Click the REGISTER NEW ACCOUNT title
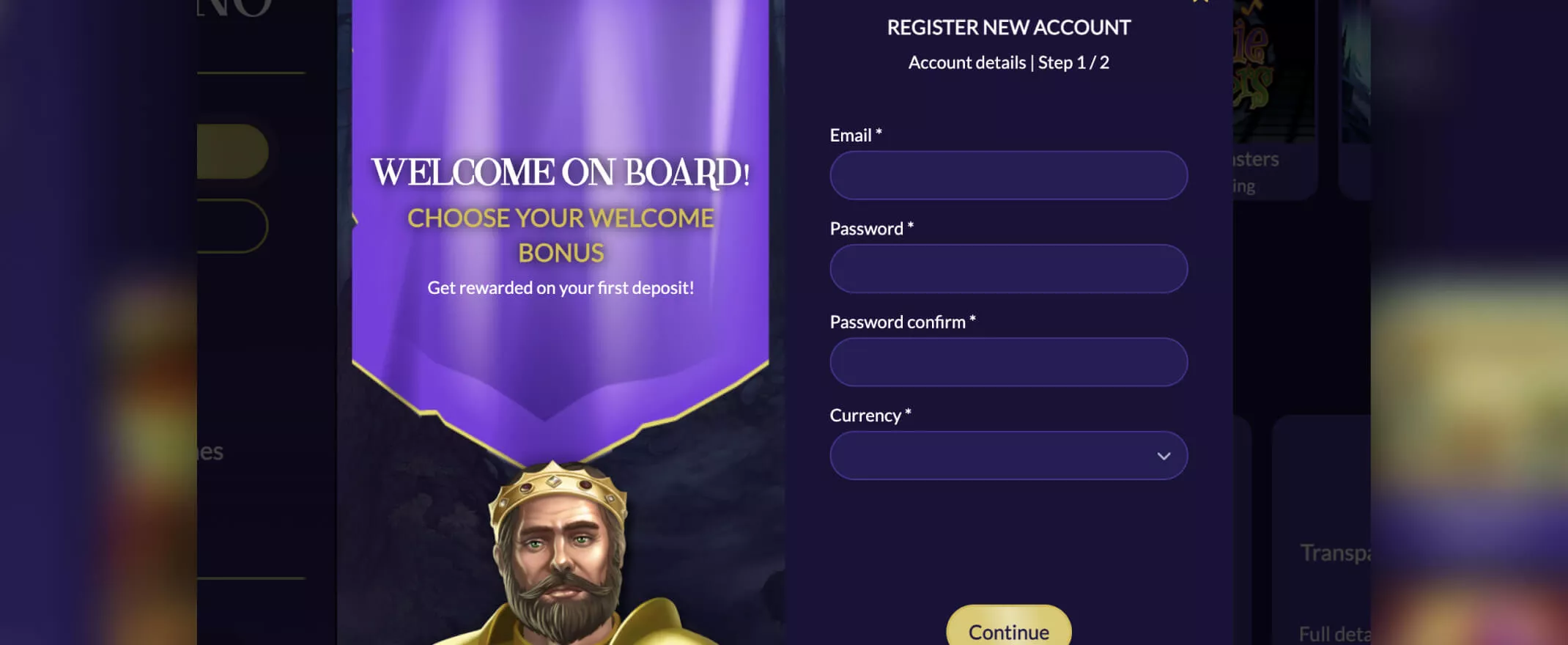 coord(1008,28)
